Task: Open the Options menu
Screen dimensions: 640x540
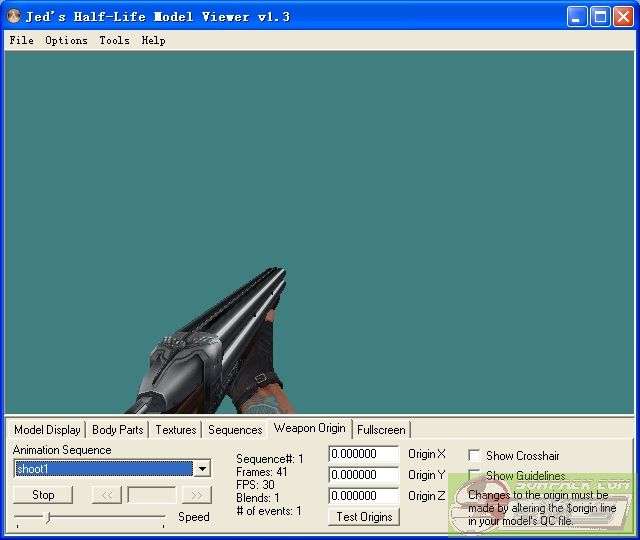Action: coord(66,41)
